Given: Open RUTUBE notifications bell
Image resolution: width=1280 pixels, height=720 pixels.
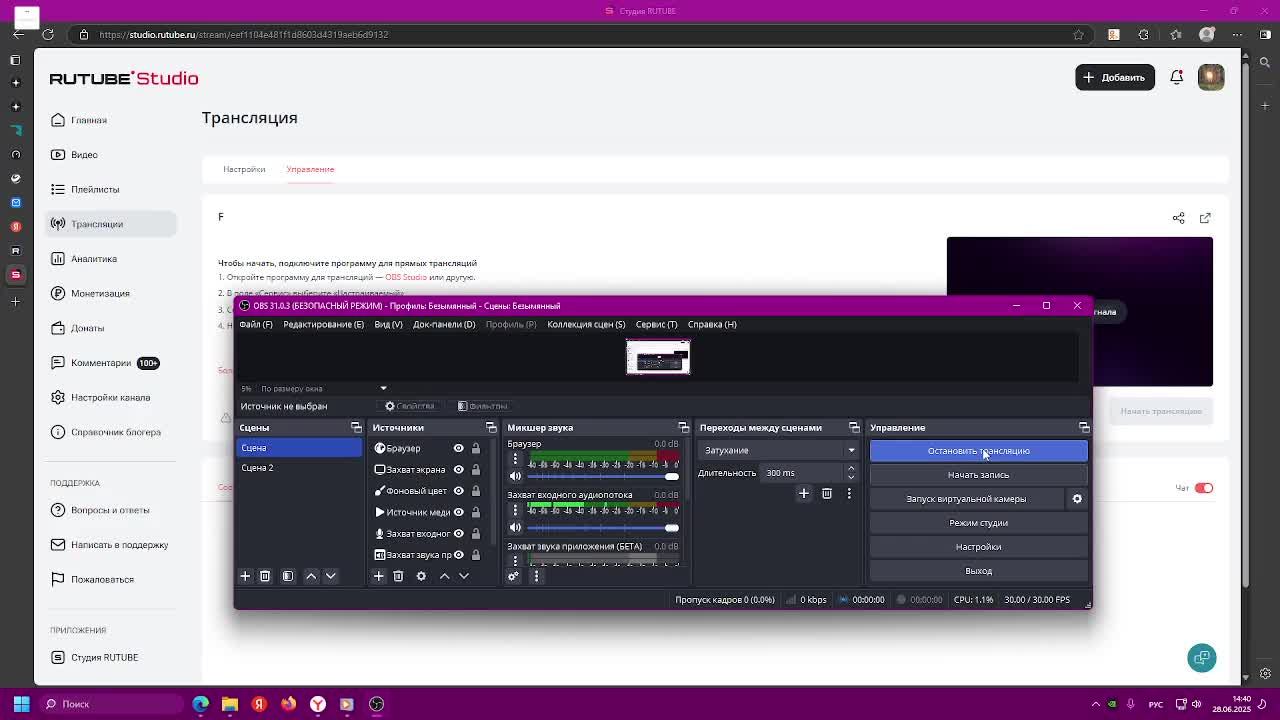Looking at the screenshot, I should coord(1177,77).
